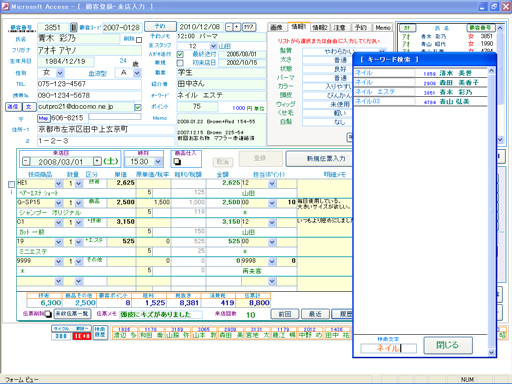Image resolution: width=512 pixels, height=384 pixels.
Task: Click the 顧客番号 sort button in customer list
Action: coord(480,28)
